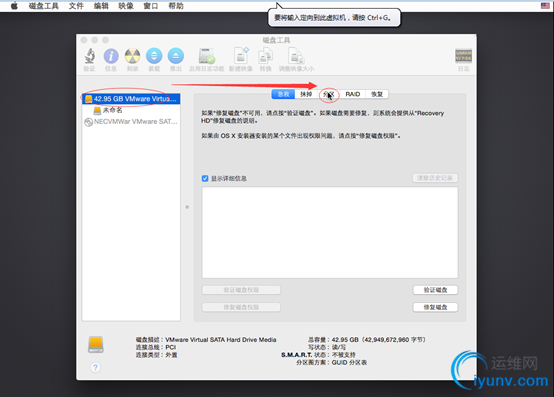
Task: Open the Info (信息) toolbar icon
Action: click(111, 56)
